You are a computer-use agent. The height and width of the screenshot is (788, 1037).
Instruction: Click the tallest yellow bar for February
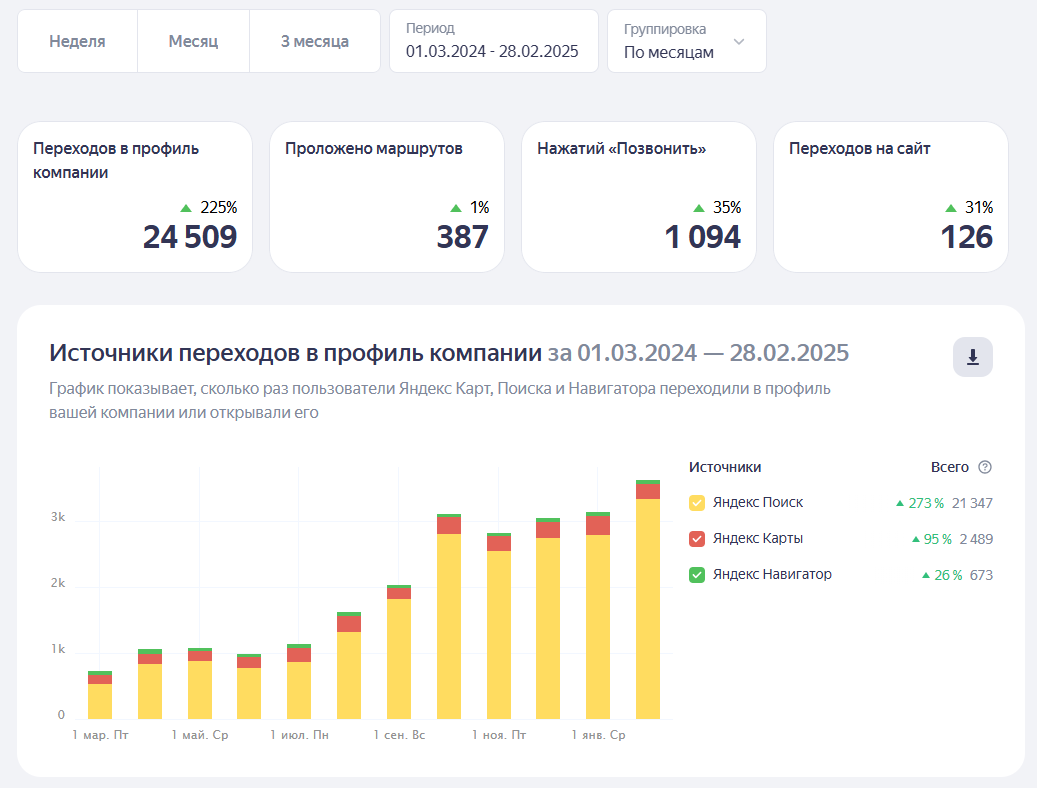[x=648, y=609]
